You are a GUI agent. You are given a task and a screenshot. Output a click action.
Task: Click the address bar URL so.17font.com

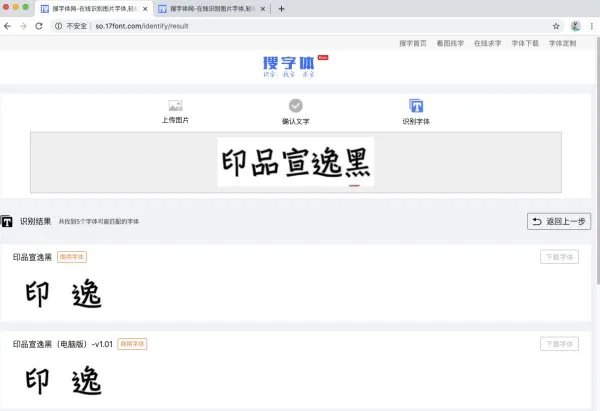pyautogui.click(x=142, y=26)
